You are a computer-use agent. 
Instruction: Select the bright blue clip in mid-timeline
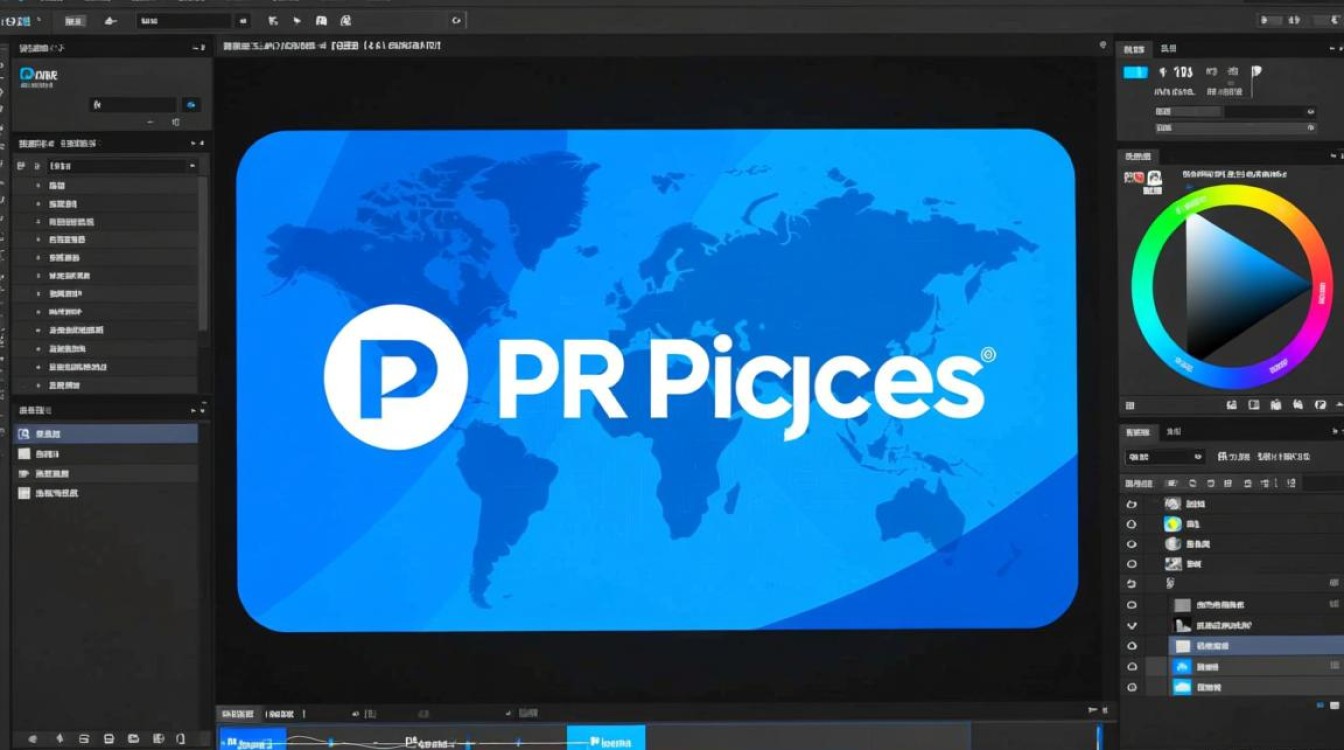[x=606, y=739]
